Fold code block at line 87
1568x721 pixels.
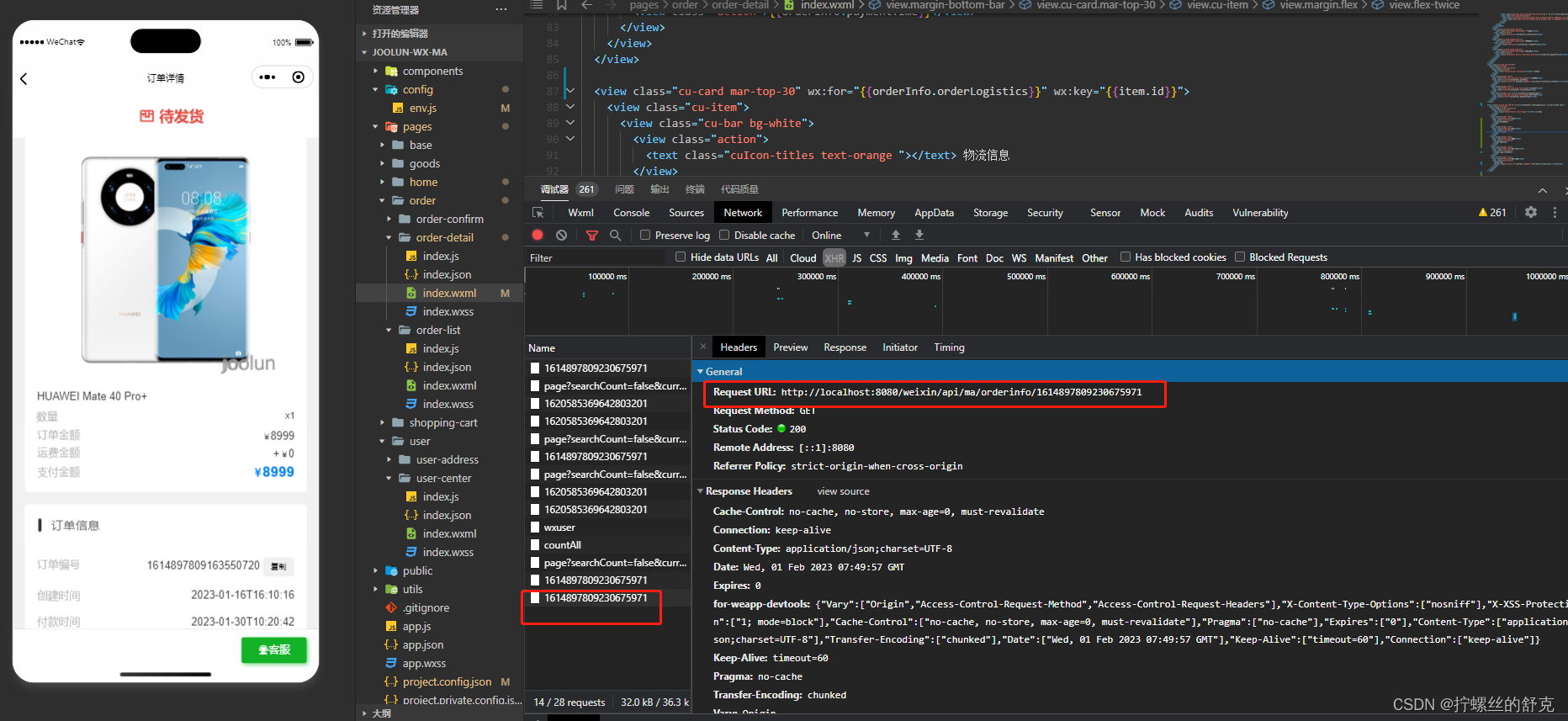coord(570,91)
